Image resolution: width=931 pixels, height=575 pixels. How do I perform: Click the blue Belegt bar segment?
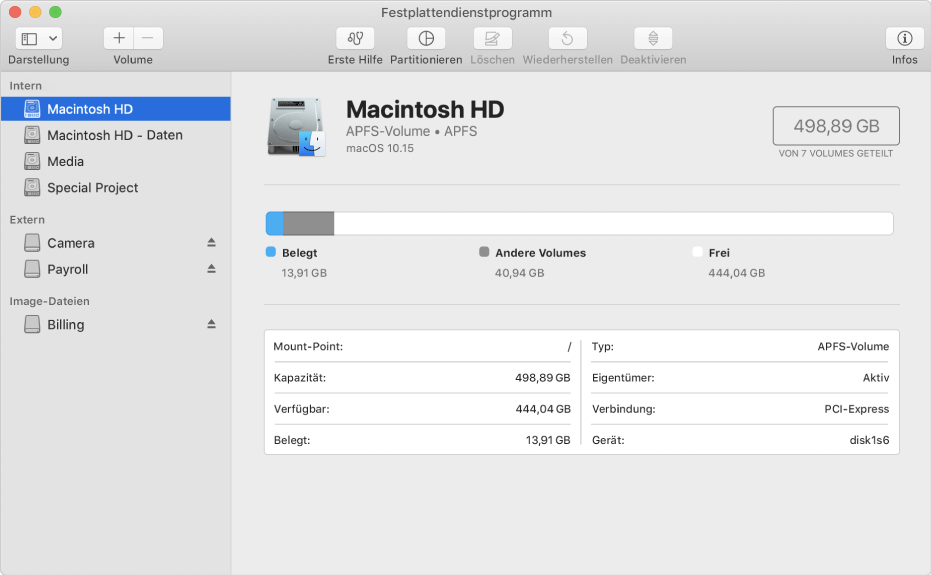coord(274,223)
